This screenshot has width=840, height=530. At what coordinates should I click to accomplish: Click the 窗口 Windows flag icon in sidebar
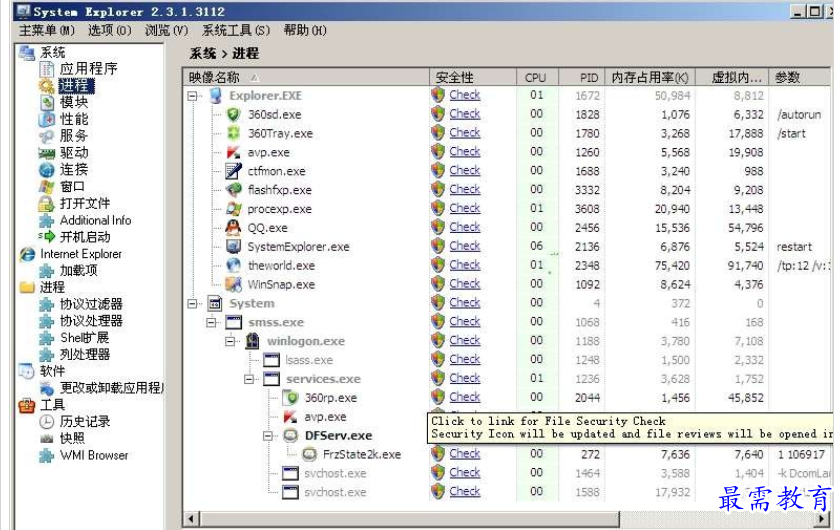(47, 186)
